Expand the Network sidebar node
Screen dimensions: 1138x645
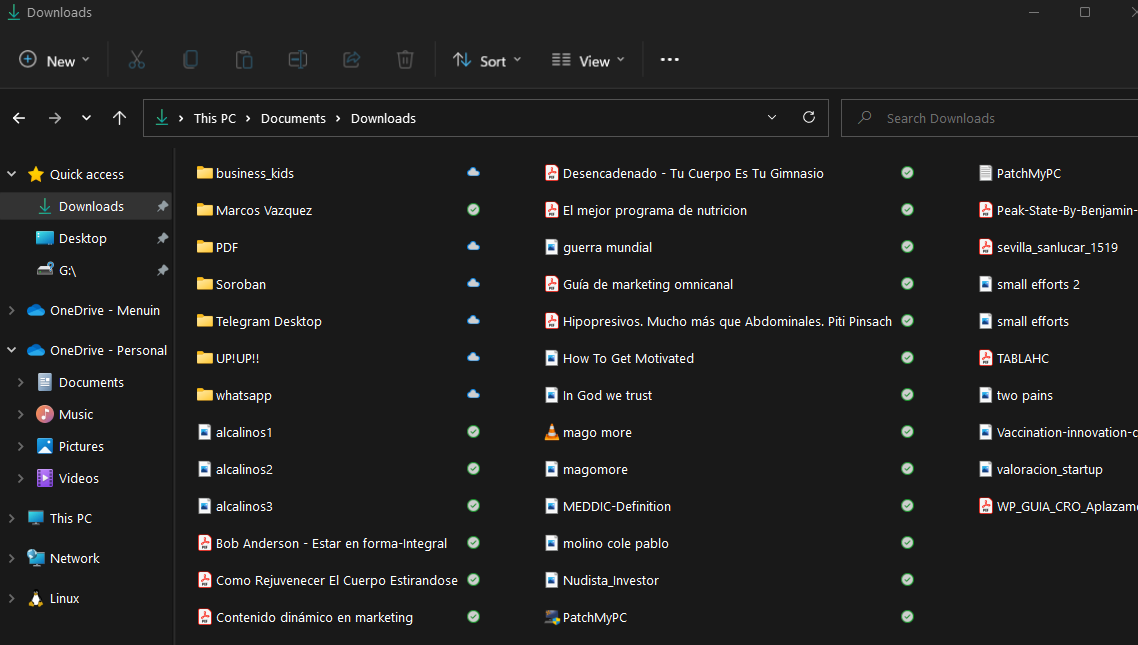click(x=12, y=559)
